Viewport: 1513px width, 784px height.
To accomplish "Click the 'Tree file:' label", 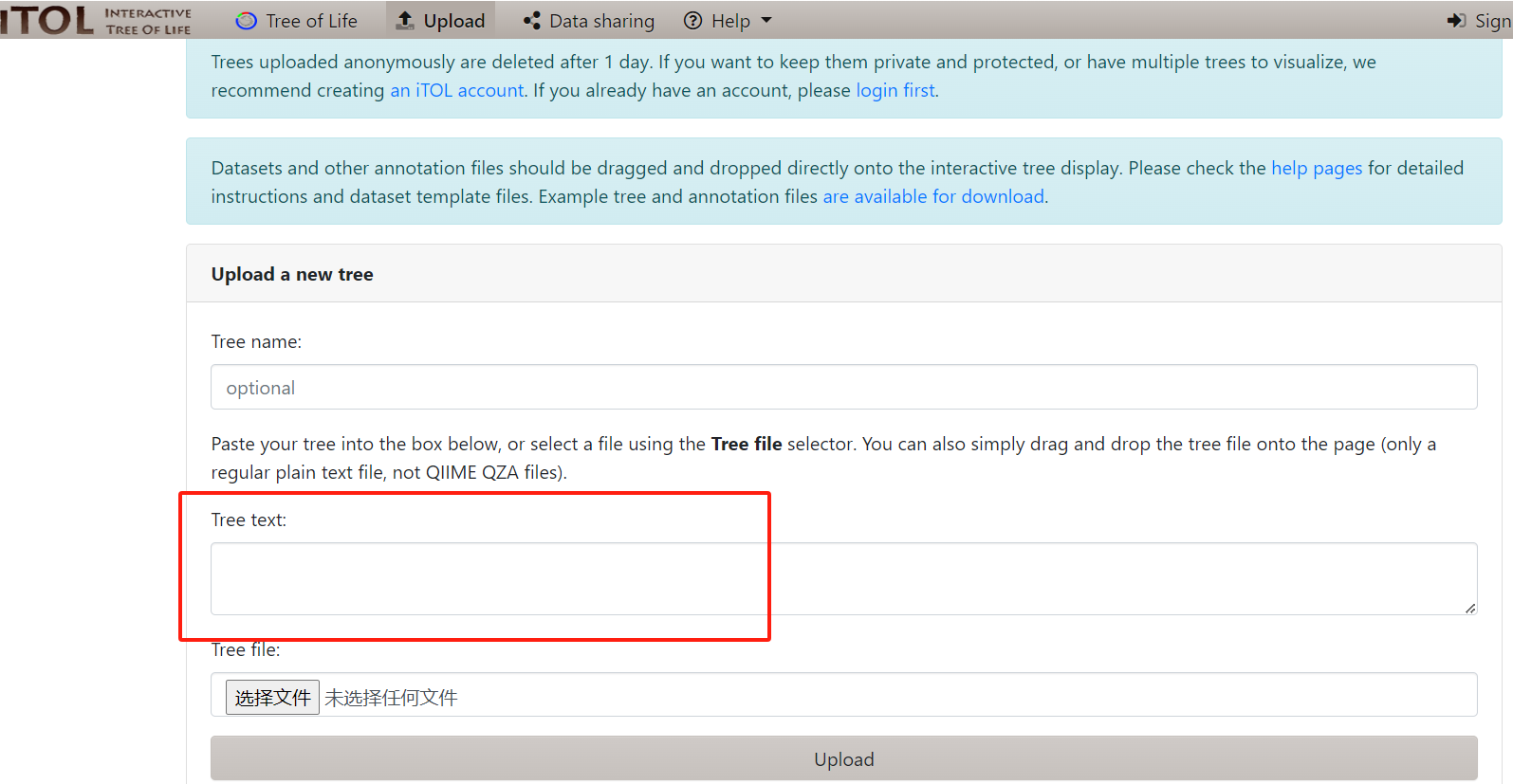I will click(246, 649).
